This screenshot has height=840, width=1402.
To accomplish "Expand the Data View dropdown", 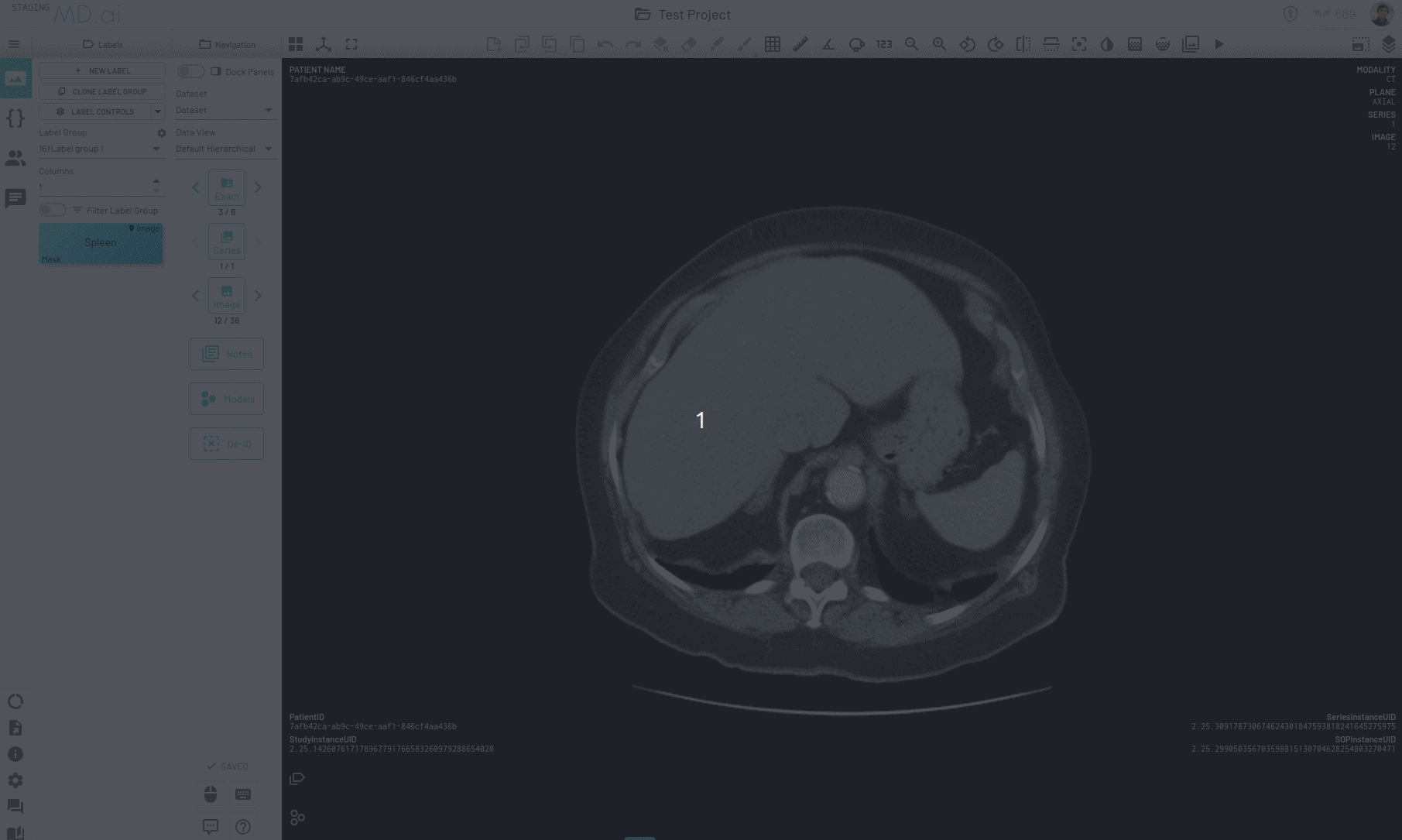I will (x=225, y=149).
